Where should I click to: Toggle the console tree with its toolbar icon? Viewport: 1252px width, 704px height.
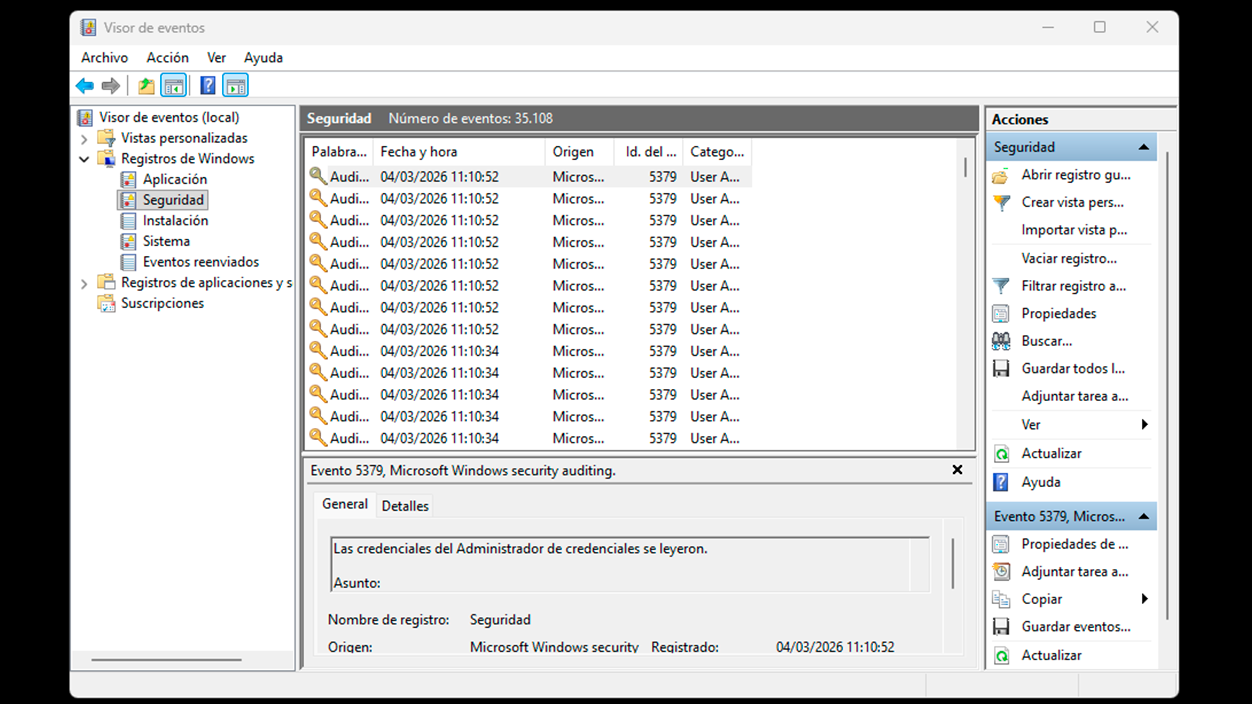click(x=173, y=85)
